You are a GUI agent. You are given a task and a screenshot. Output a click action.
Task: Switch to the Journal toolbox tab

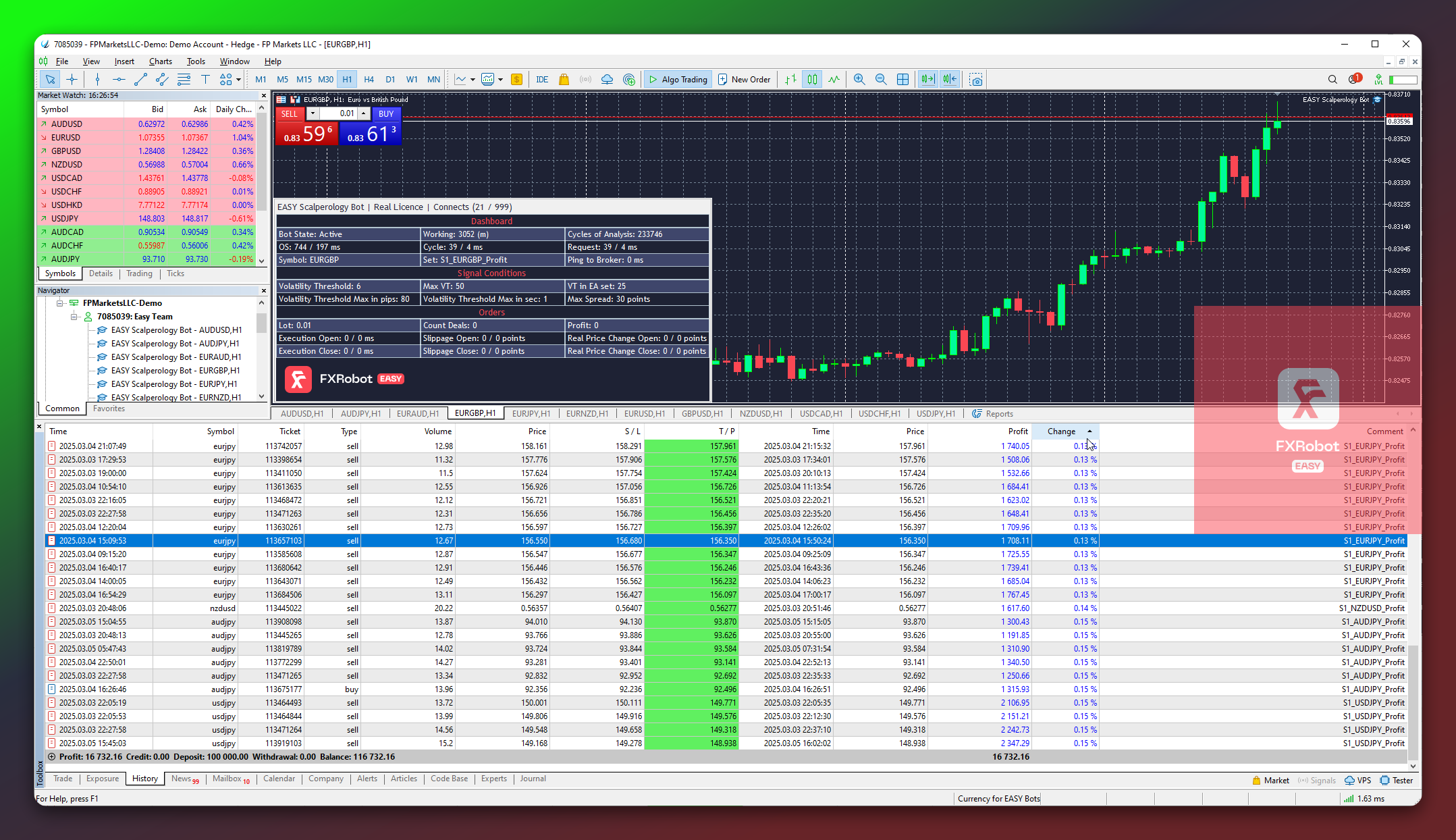[533, 779]
